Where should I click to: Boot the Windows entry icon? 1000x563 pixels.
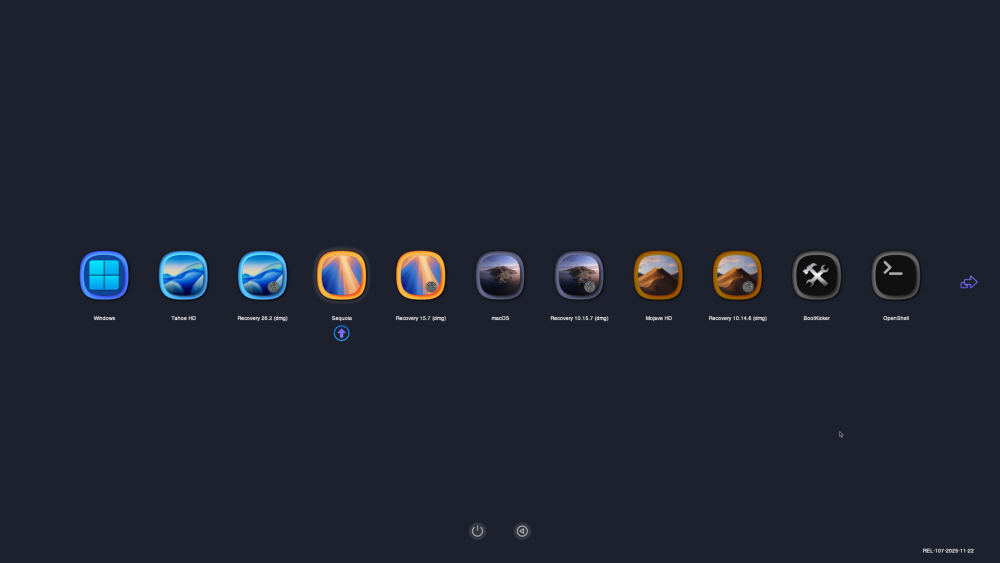[104, 275]
